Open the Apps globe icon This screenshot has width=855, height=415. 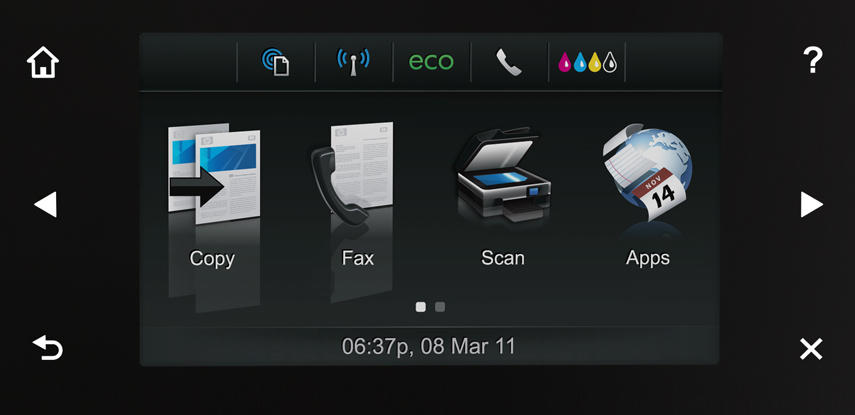pos(647,172)
